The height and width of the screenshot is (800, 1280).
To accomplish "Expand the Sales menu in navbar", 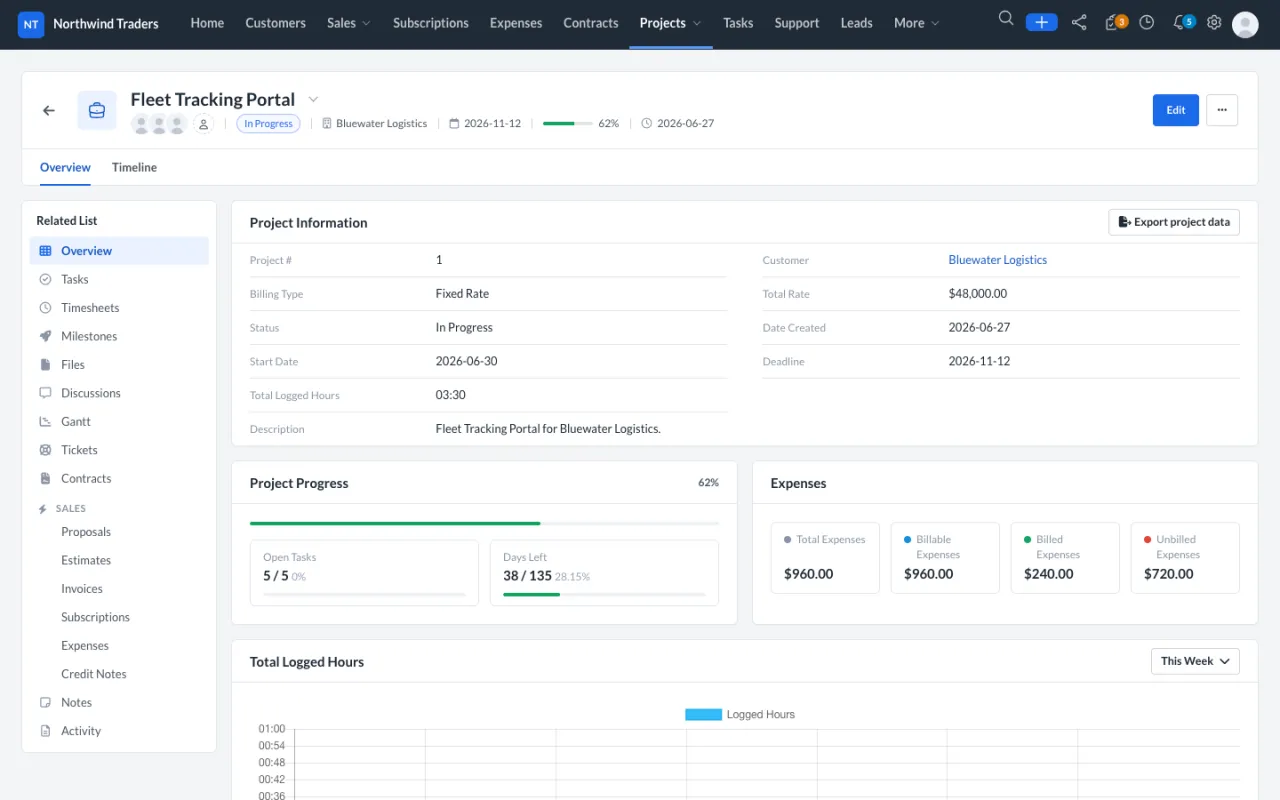I will tap(348, 23).
